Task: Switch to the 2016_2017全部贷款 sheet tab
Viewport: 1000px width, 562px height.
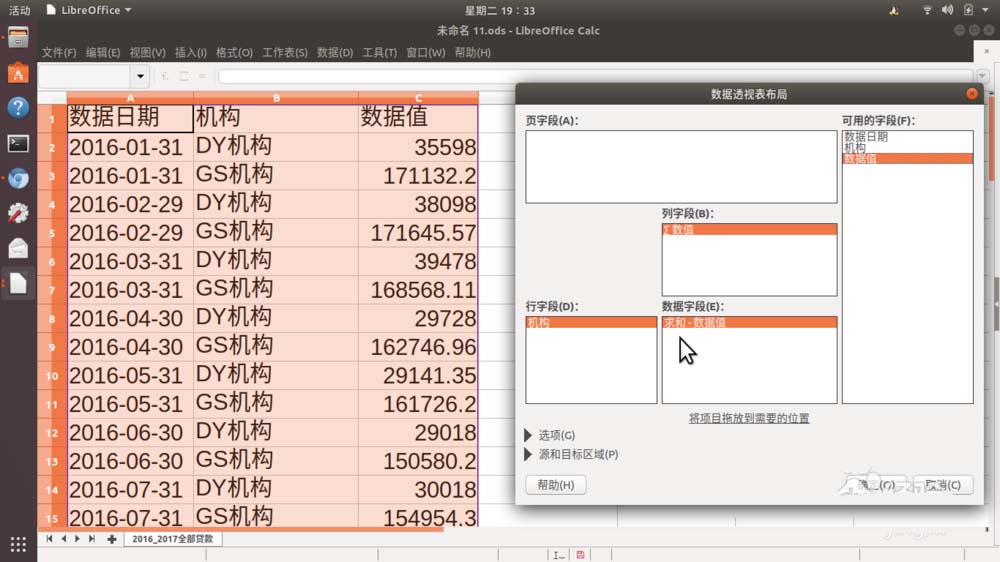Action: click(x=174, y=539)
